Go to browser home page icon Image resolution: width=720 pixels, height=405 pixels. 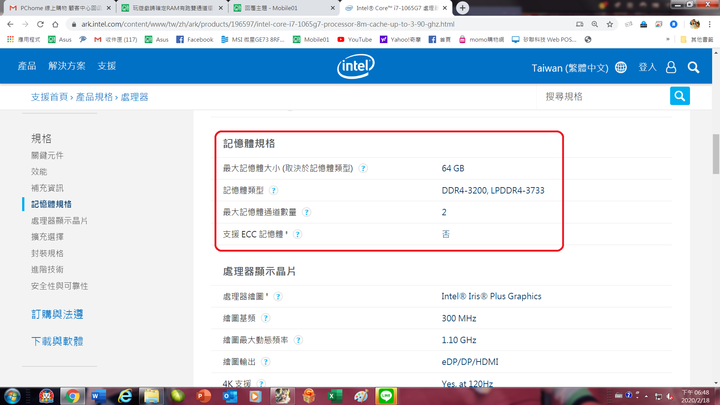55,24
